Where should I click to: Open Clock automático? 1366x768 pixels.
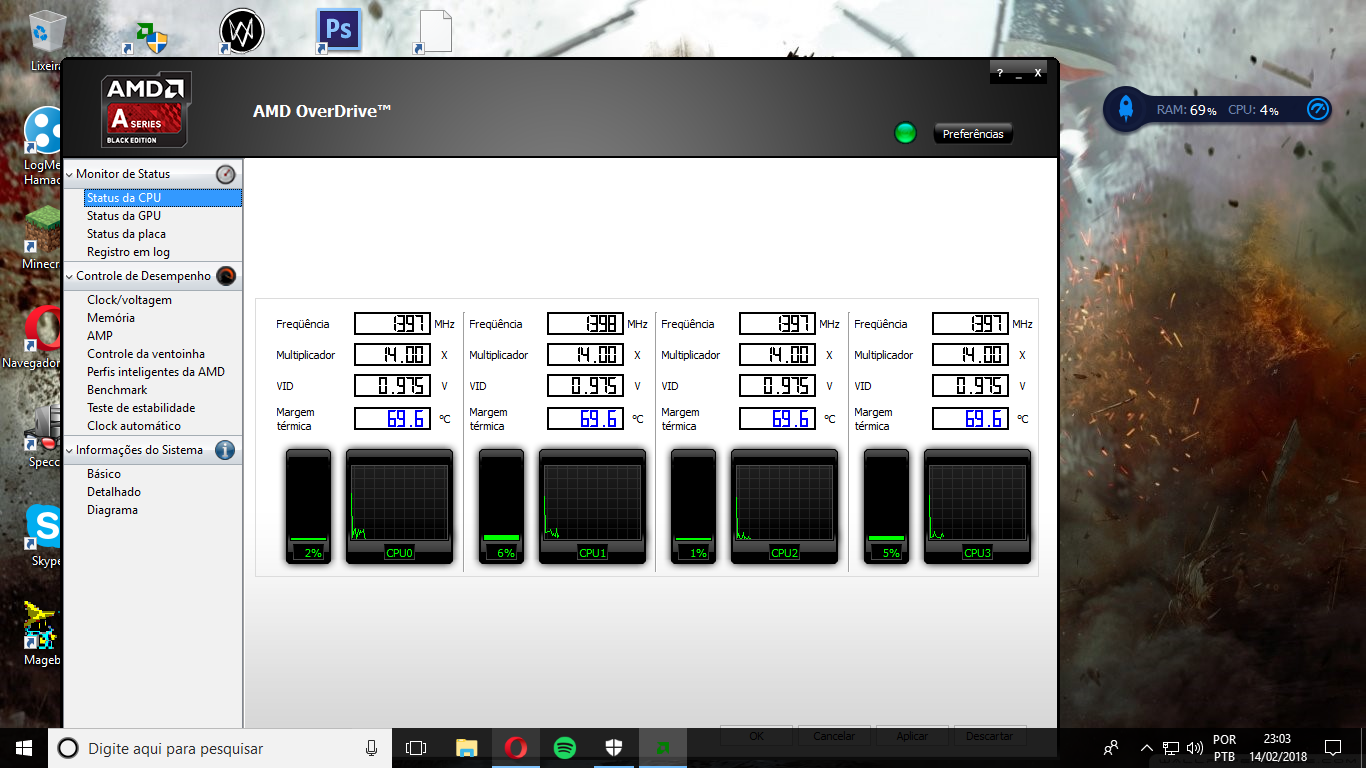pyautogui.click(x=134, y=426)
